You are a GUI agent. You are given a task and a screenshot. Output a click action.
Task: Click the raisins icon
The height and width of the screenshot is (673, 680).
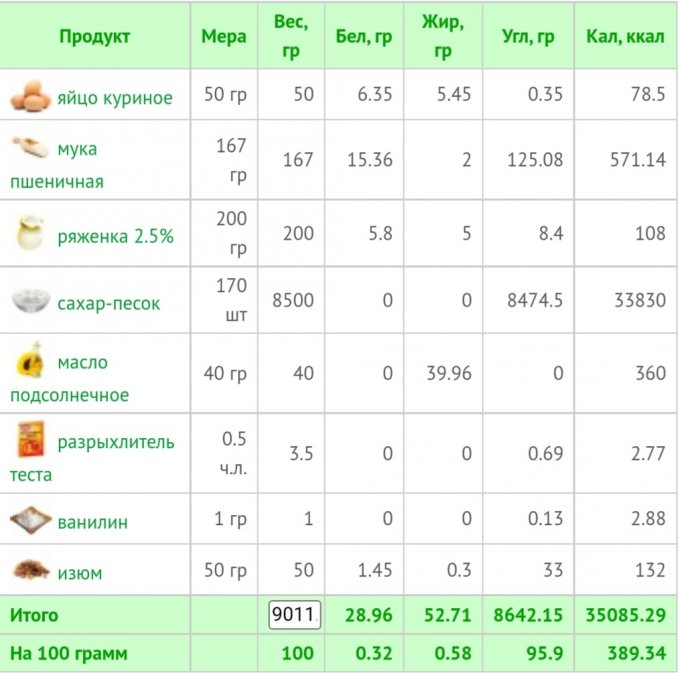(x=30, y=571)
